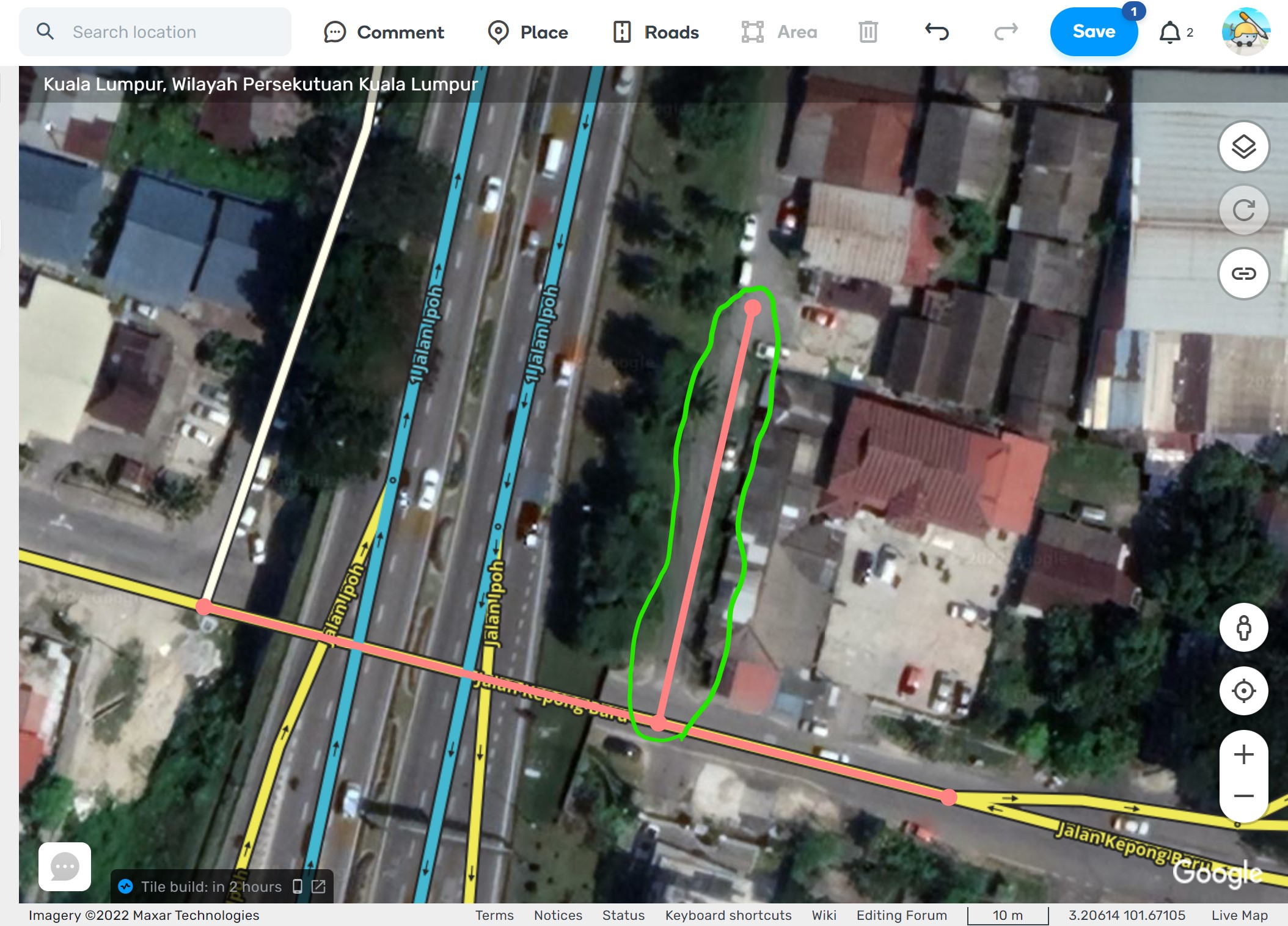The width and height of the screenshot is (1288, 926).
Task: Save the pending map edit
Action: (x=1094, y=32)
